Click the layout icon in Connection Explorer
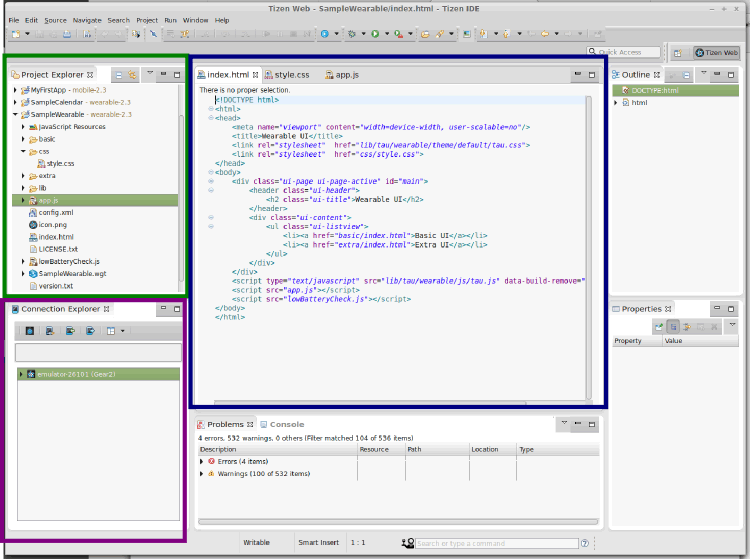 point(111,331)
